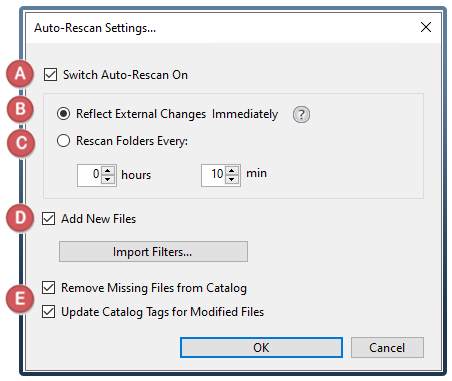This screenshot has width=452, height=381.
Task: Open the Import Filters dialog
Action: (153, 252)
